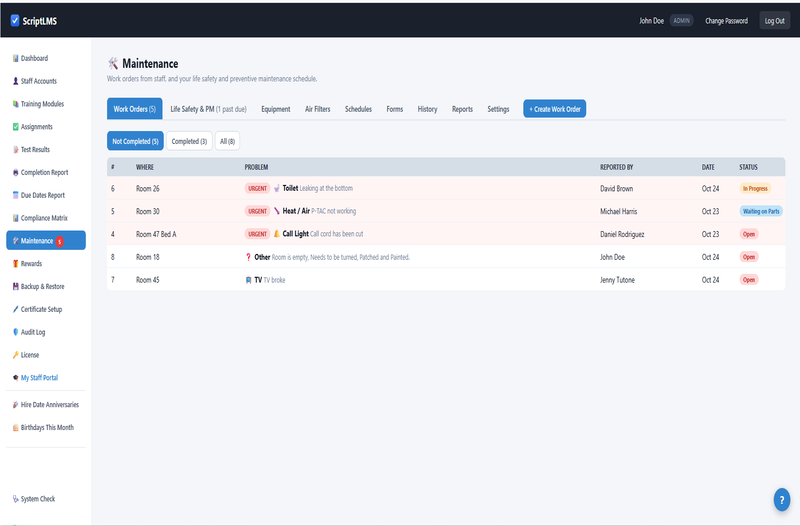Click the question mark icon beside Other
This screenshot has width=800, height=526.
click(x=248, y=257)
